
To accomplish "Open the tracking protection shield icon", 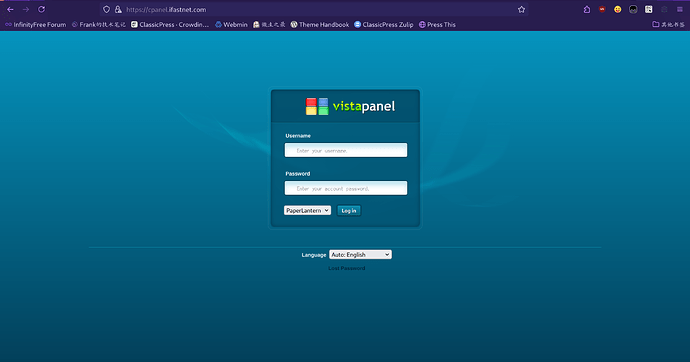I will coord(106,9).
